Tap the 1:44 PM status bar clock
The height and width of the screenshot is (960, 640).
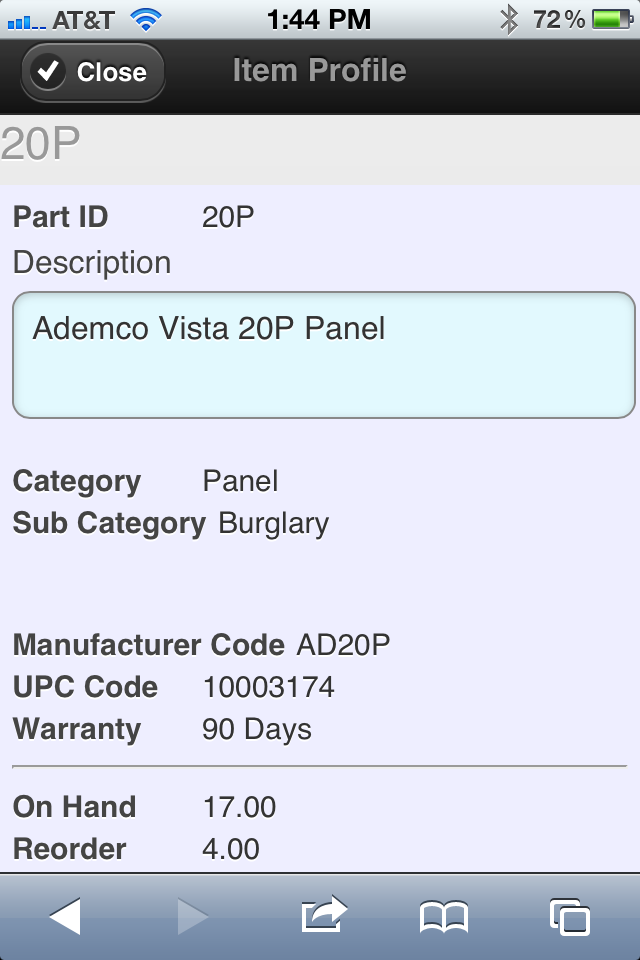319,20
